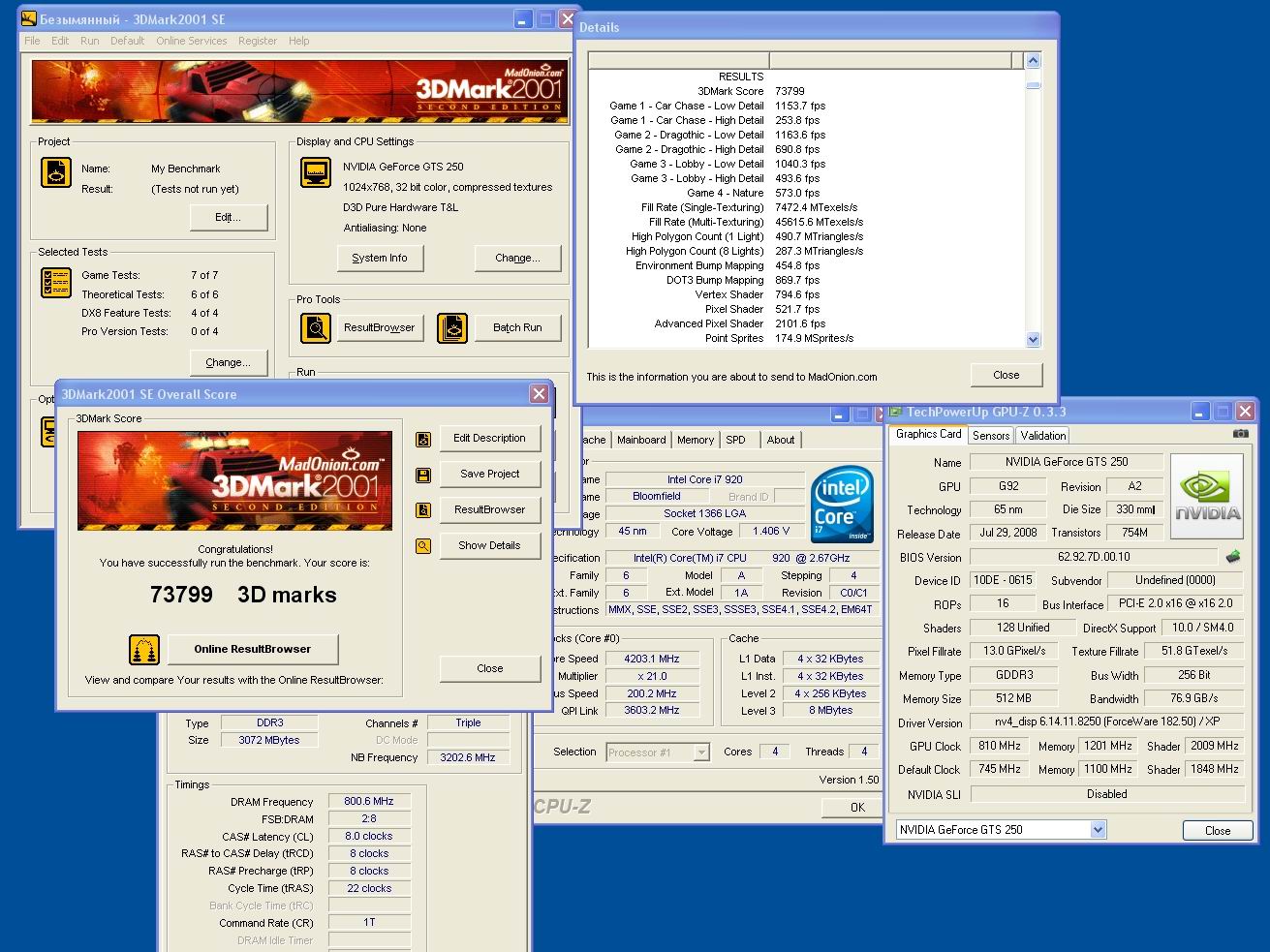
Task: Click the 3DMark2001 banner in main window
Action: (299, 92)
